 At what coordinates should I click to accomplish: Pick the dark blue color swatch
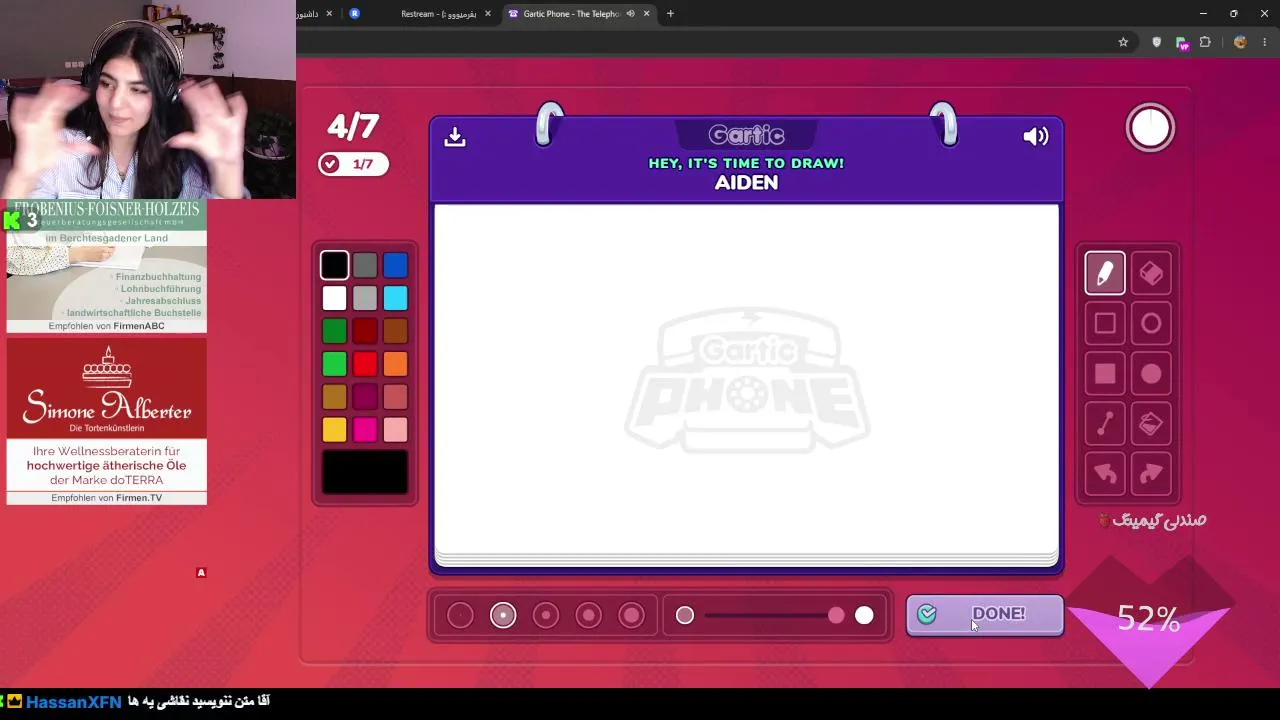click(395, 265)
